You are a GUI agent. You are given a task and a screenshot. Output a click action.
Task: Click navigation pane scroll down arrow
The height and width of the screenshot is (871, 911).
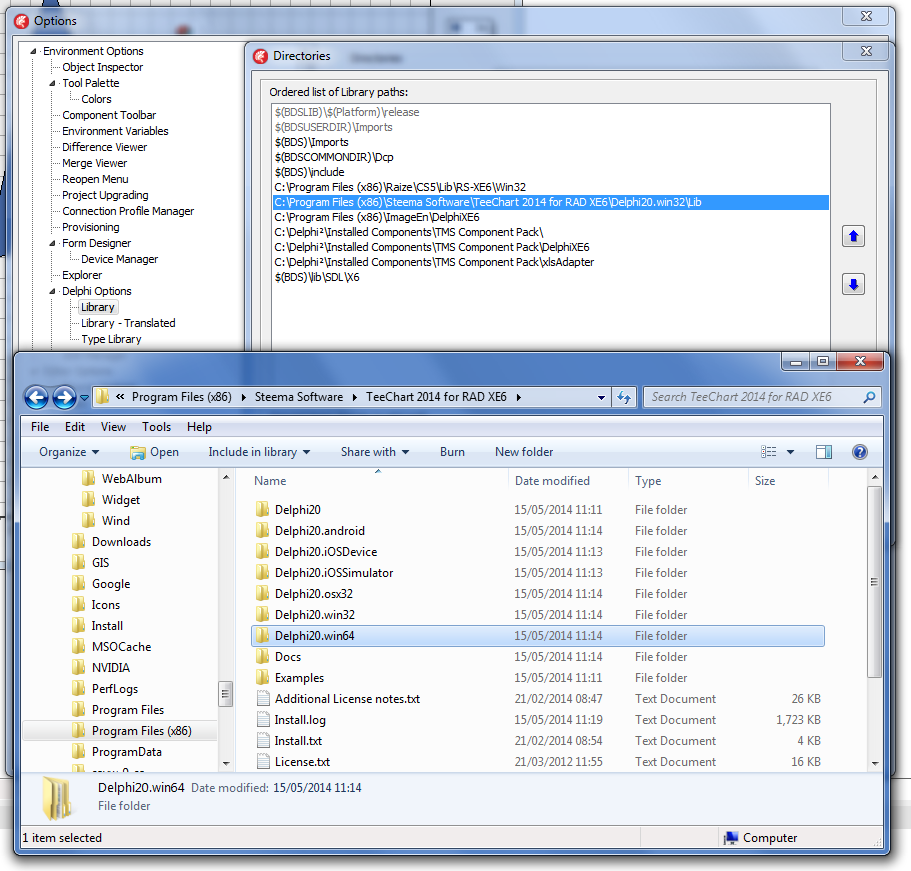[x=226, y=763]
